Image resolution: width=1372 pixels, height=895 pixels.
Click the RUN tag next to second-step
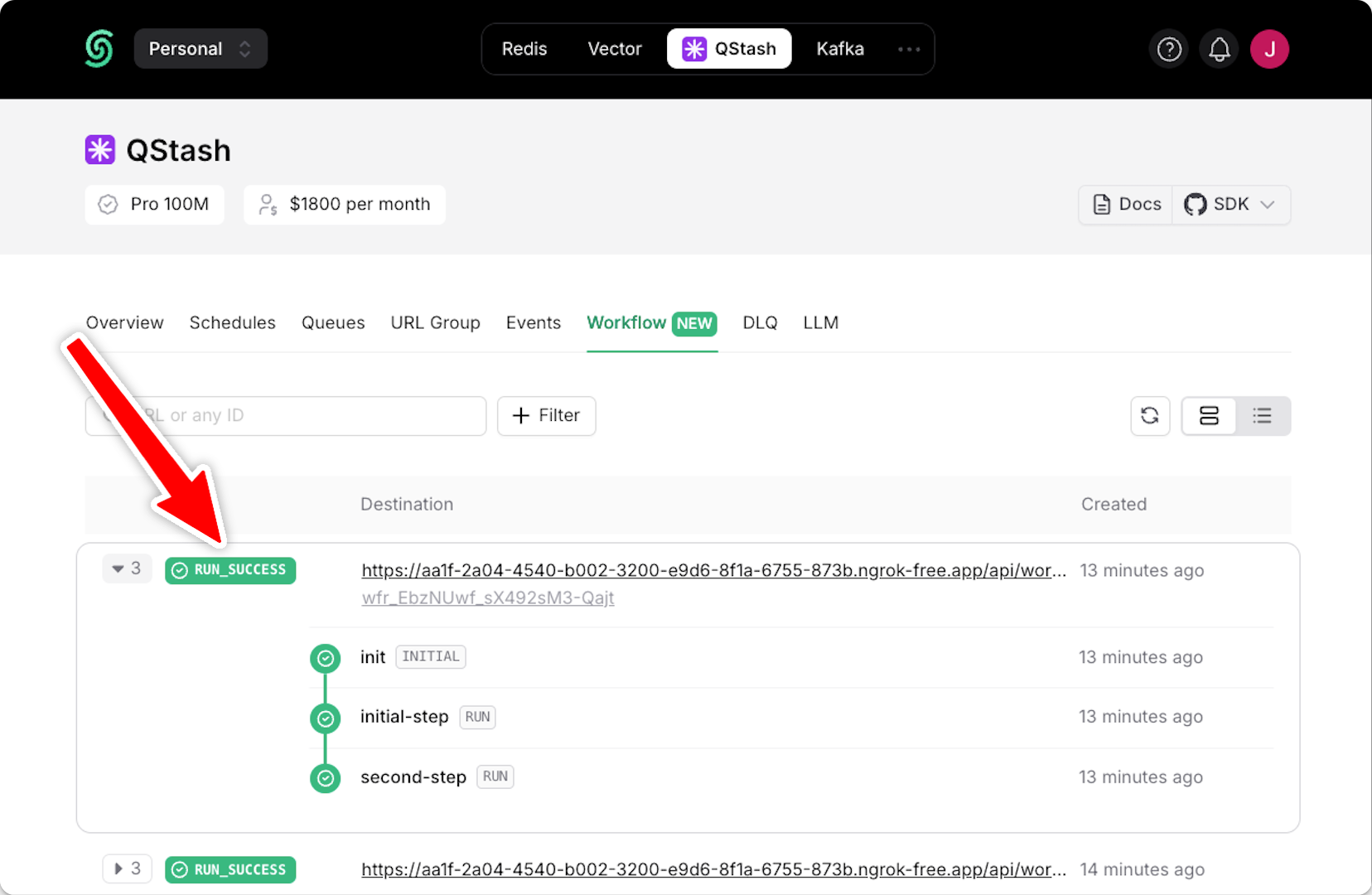(x=495, y=776)
